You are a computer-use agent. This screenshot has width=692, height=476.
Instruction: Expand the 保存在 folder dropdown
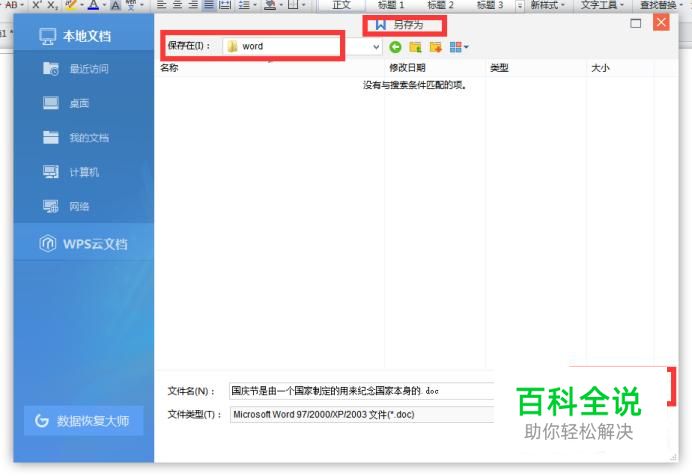[376, 46]
